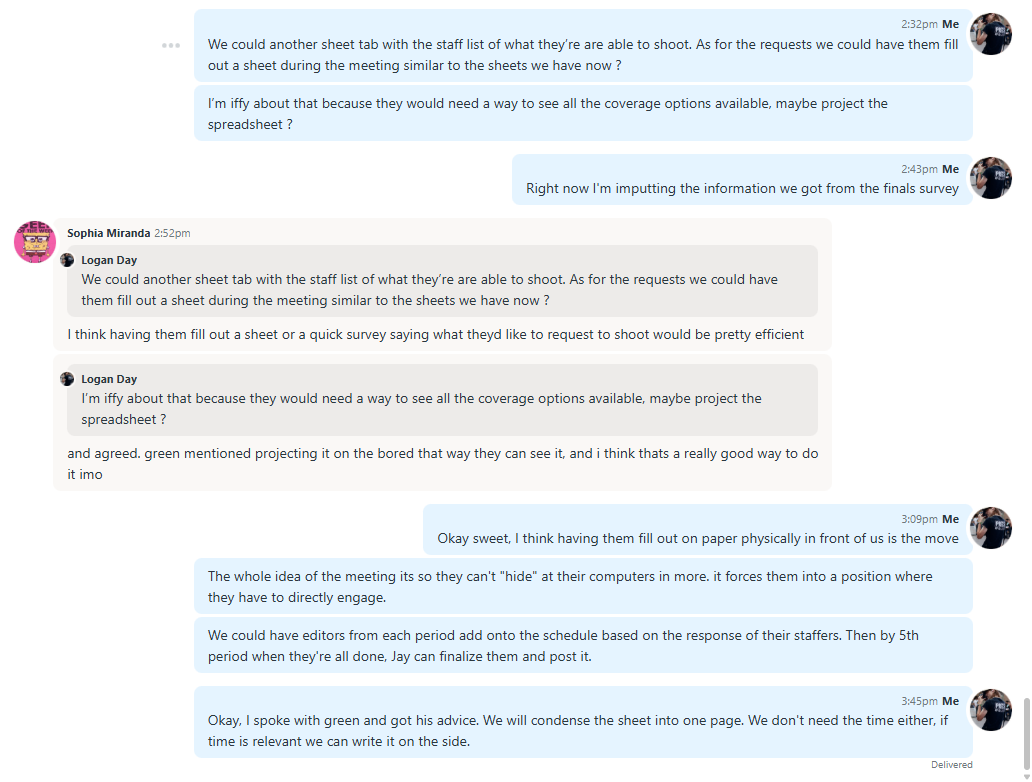The height and width of the screenshot is (782, 1032).
Task: Select the "Right now I'm imputting" message bubble
Action: 742,188
